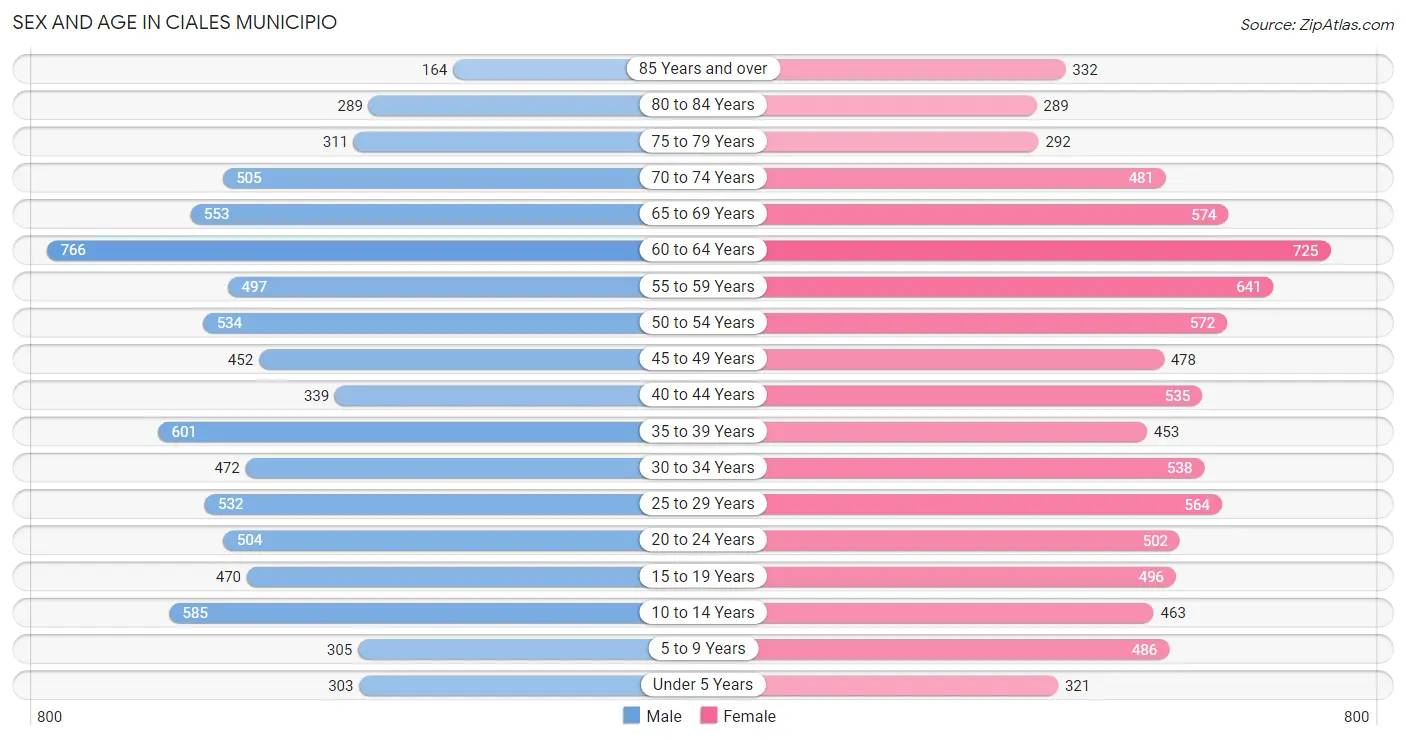Toggle the Male series legend label

click(x=664, y=716)
